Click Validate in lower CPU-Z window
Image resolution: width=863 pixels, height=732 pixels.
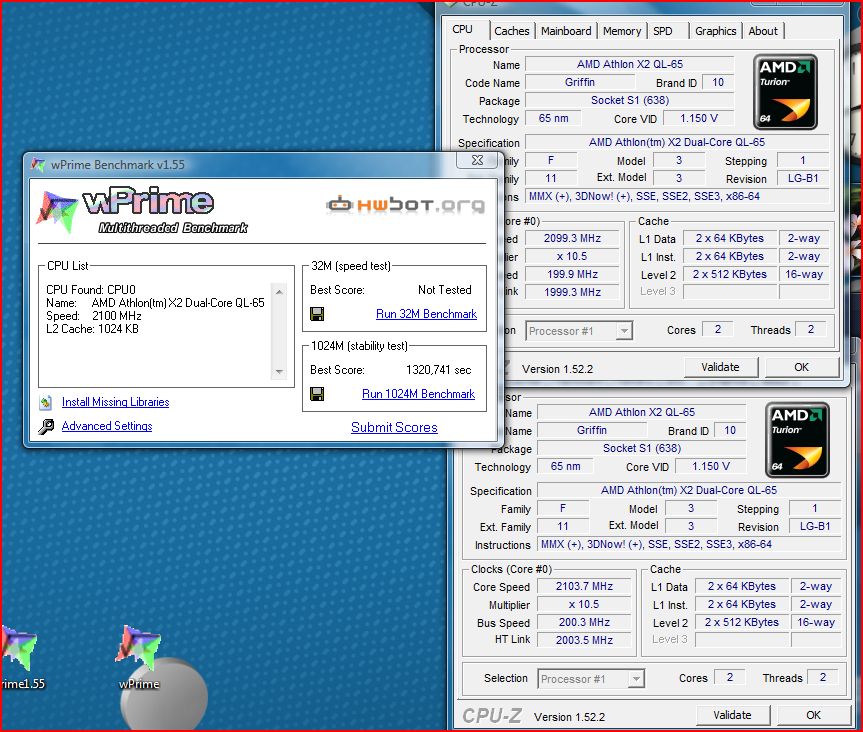click(732, 715)
